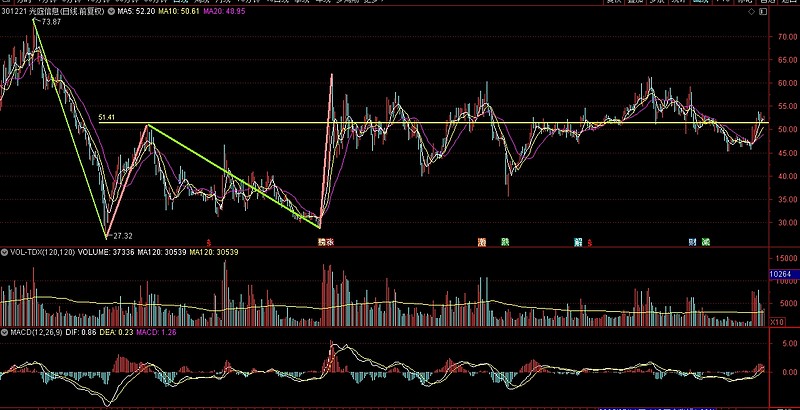Click the X10 volume scale label
This screenshot has width=800, height=410.
point(777,322)
